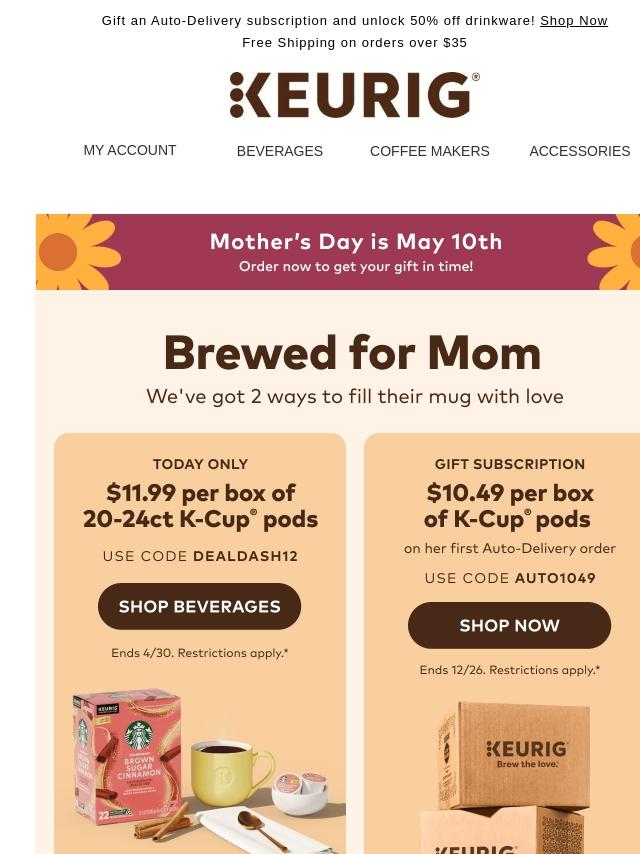
Task: Click the DEALDASH12 promo code text
Action: pyautogui.click(x=245, y=556)
